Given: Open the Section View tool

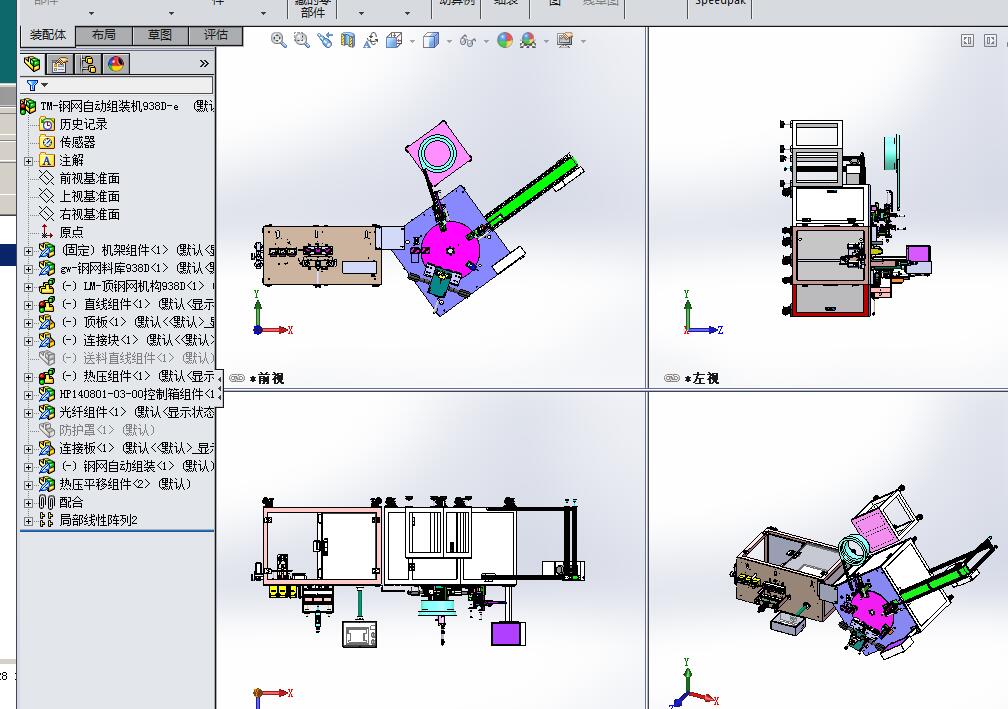Looking at the screenshot, I should pos(348,41).
